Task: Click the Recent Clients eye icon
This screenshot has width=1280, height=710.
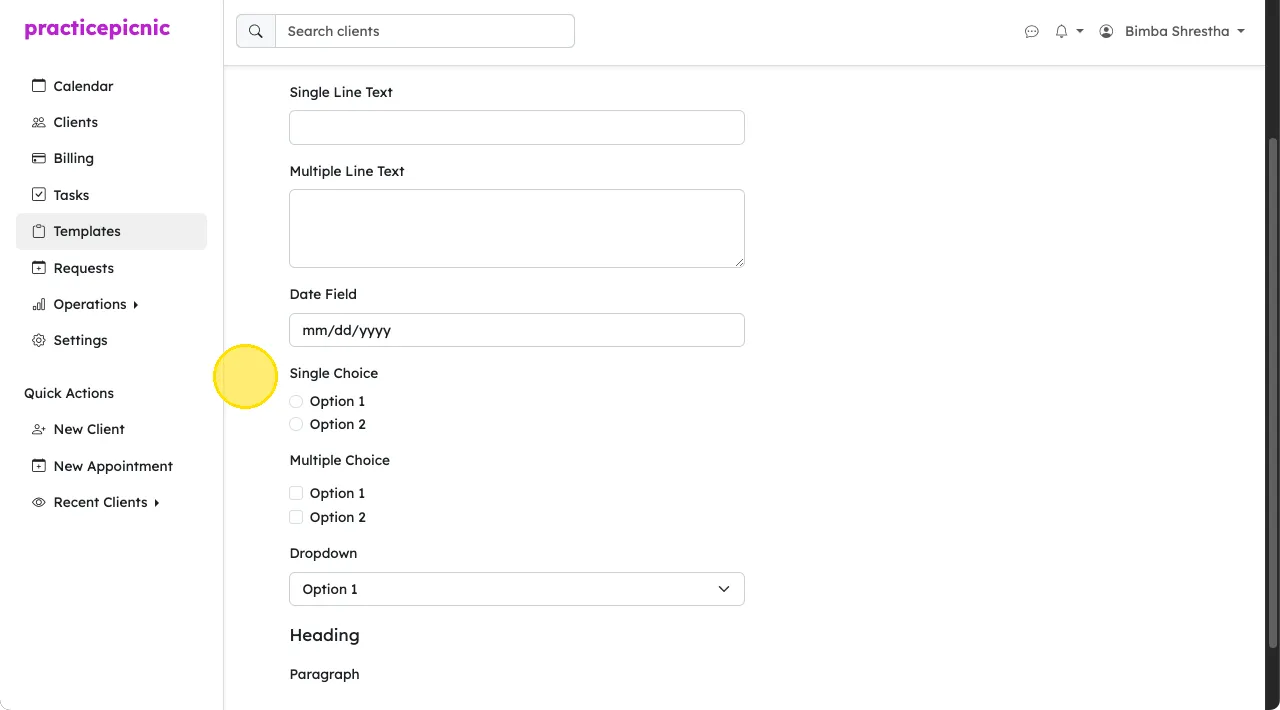Action: 39,502
